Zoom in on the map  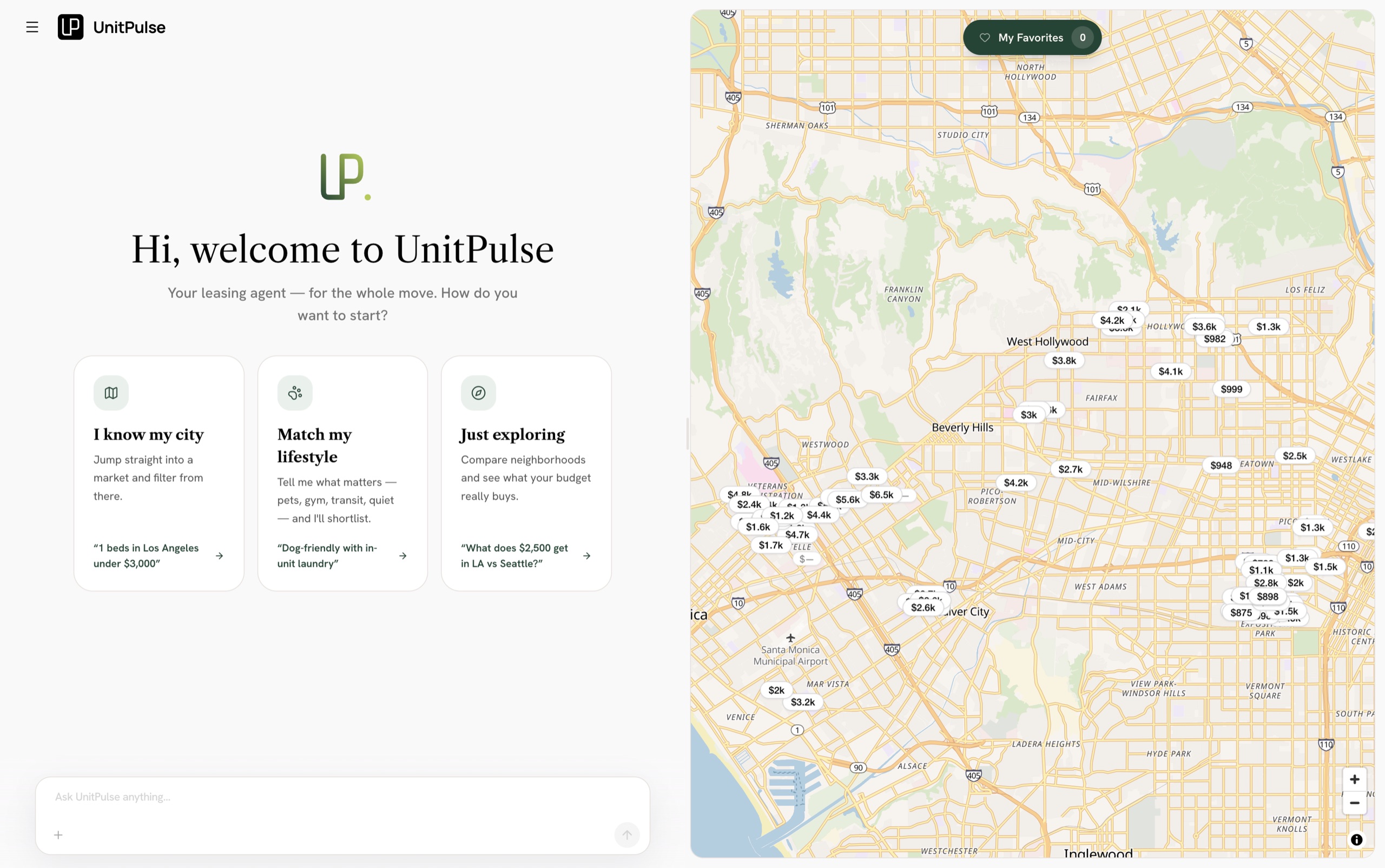click(x=1355, y=779)
